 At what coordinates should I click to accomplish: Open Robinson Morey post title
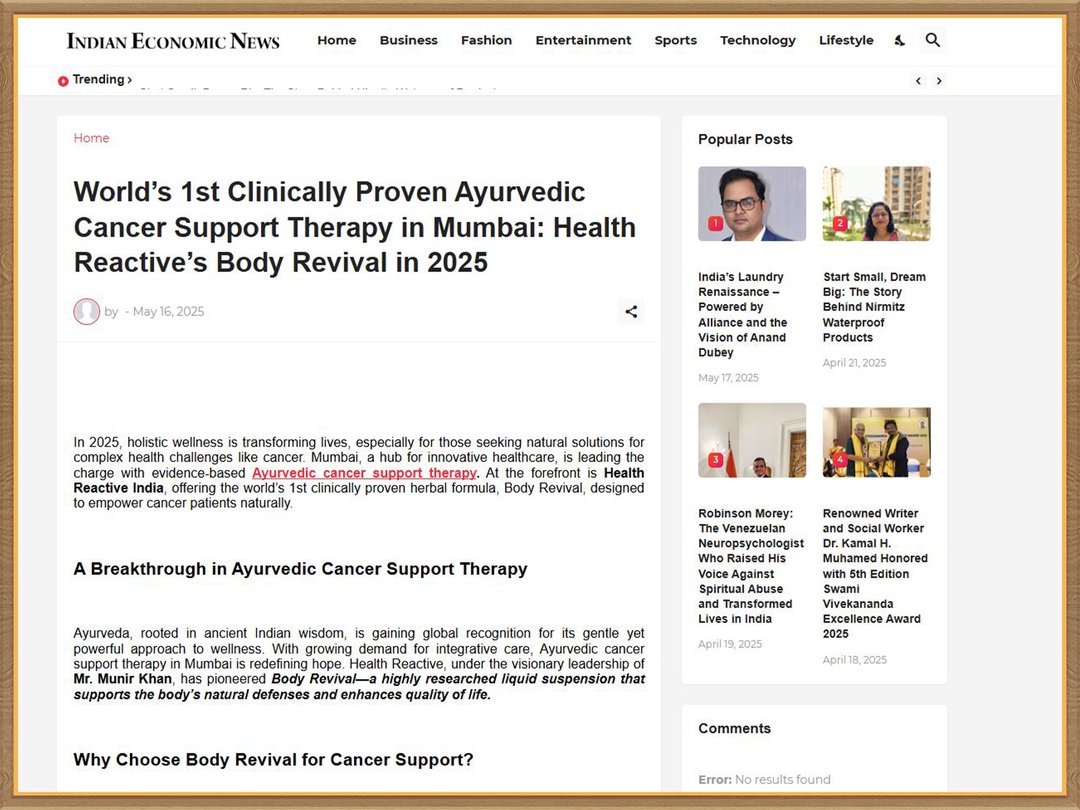(x=751, y=566)
